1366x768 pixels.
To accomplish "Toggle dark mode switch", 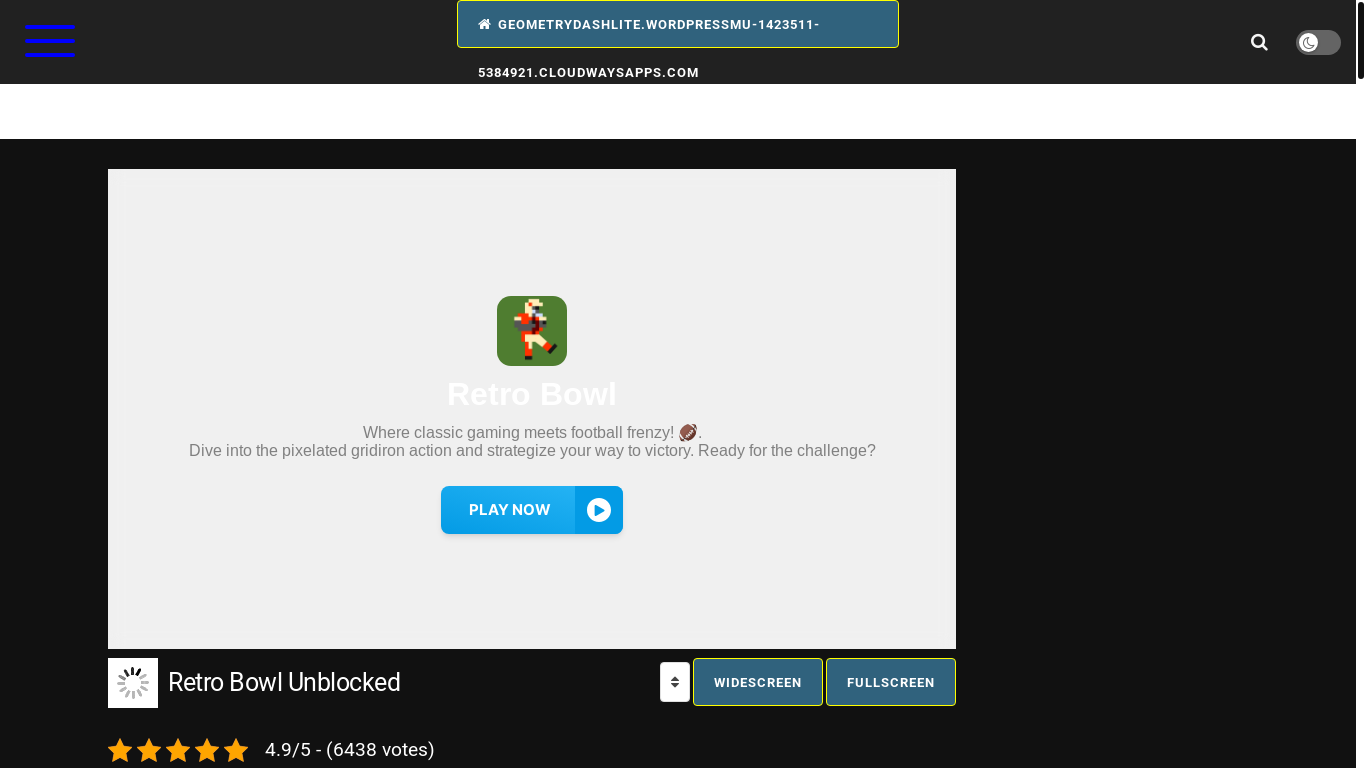I will tap(1318, 42).
